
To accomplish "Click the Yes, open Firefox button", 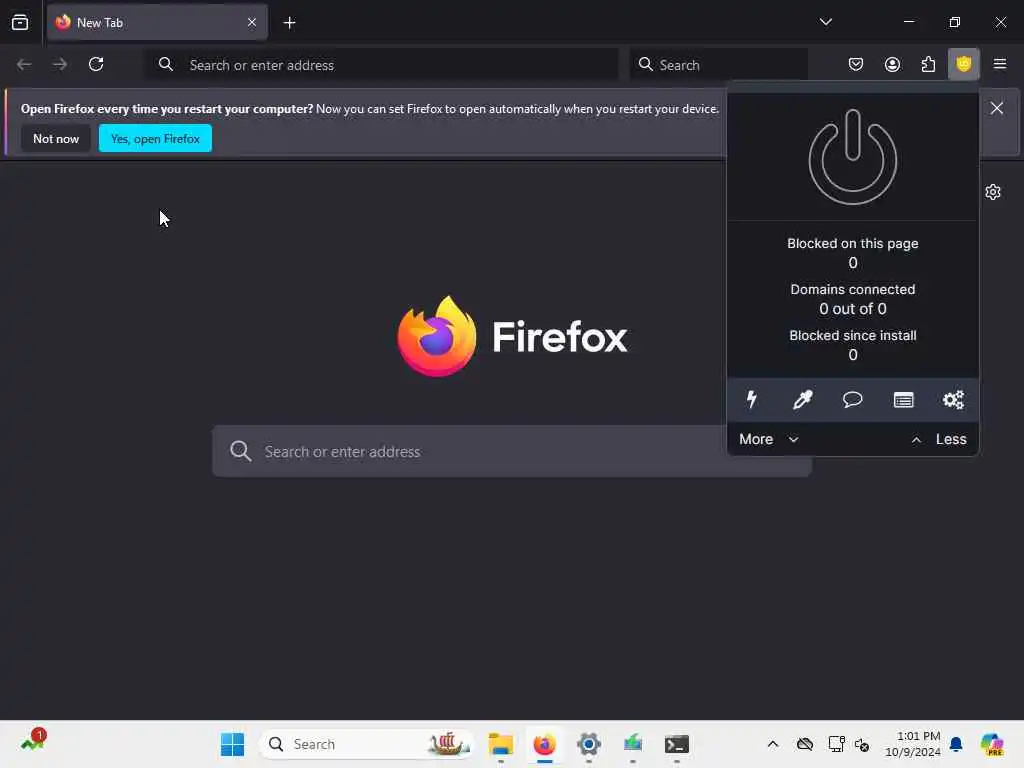I will tap(155, 138).
